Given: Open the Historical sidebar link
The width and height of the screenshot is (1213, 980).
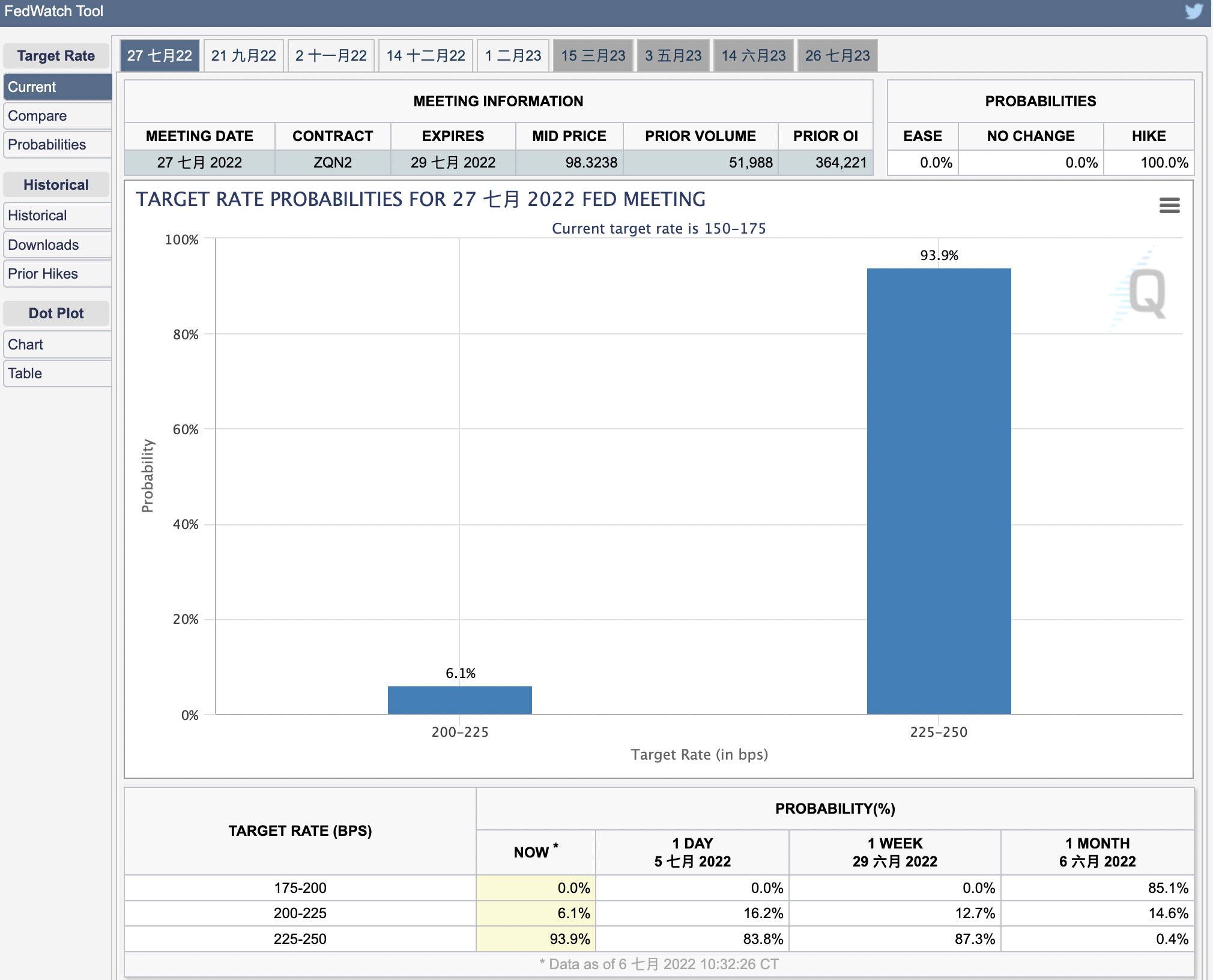Looking at the screenshot, I should tap(58, 216).
